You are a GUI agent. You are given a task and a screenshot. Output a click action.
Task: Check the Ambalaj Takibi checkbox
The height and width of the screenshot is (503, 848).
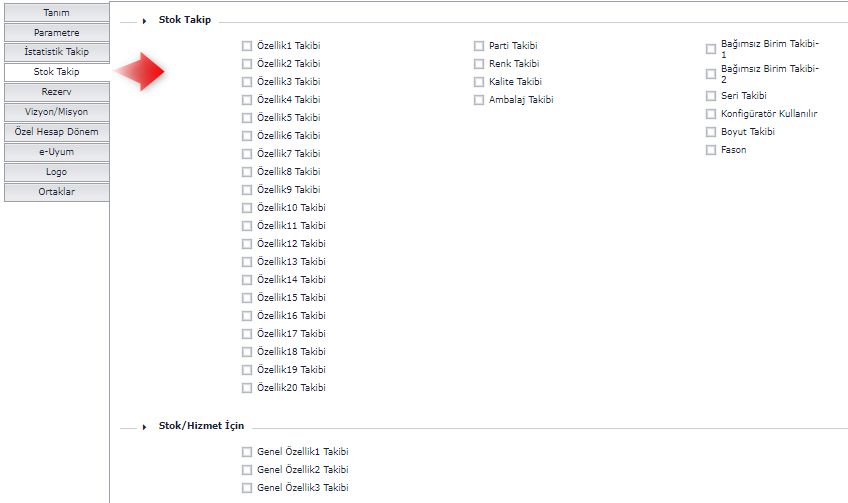click(479, 100)
